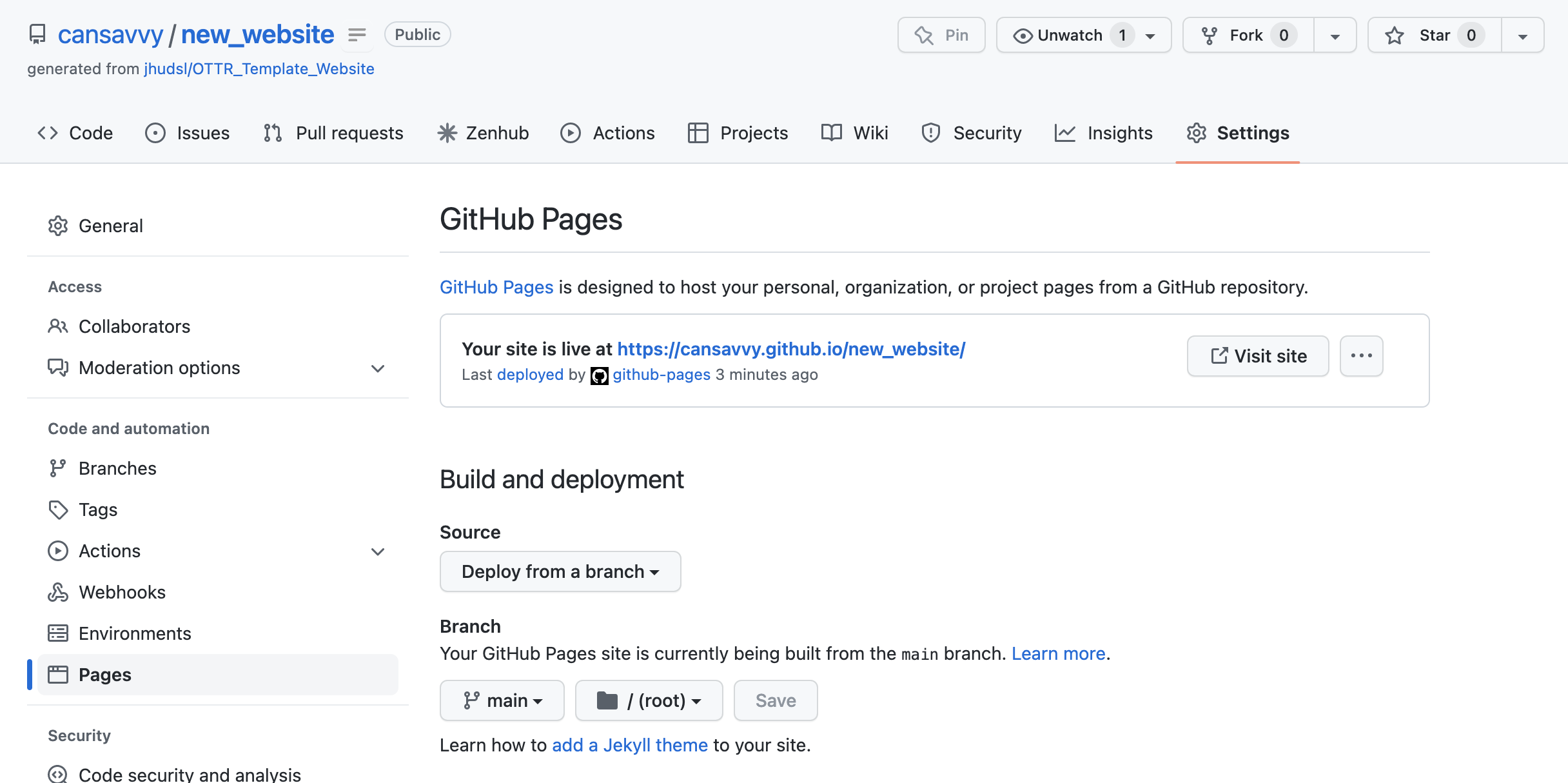1568x783 pixels.
Task: Open the / (root) folder dropdown
Action: coord(649,700)
